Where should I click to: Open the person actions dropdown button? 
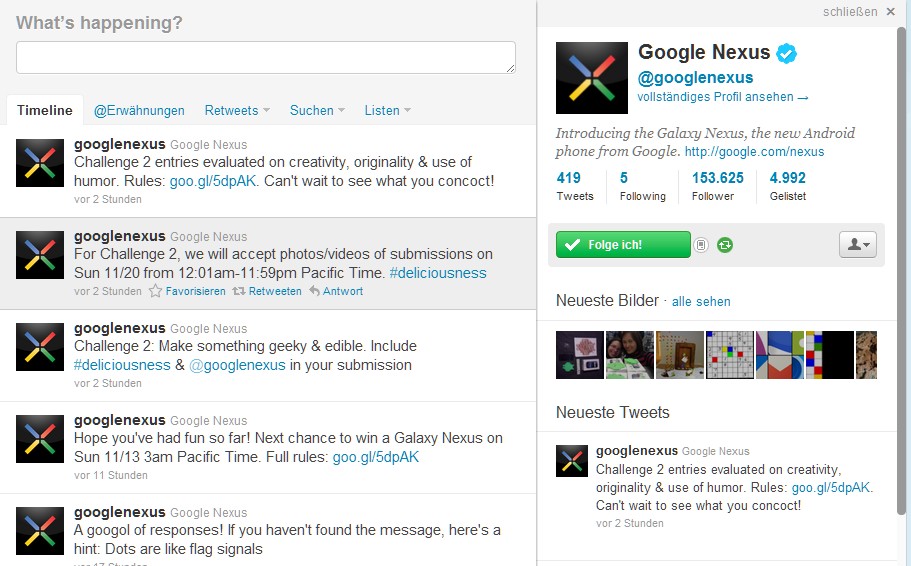(x=858, y=245)
